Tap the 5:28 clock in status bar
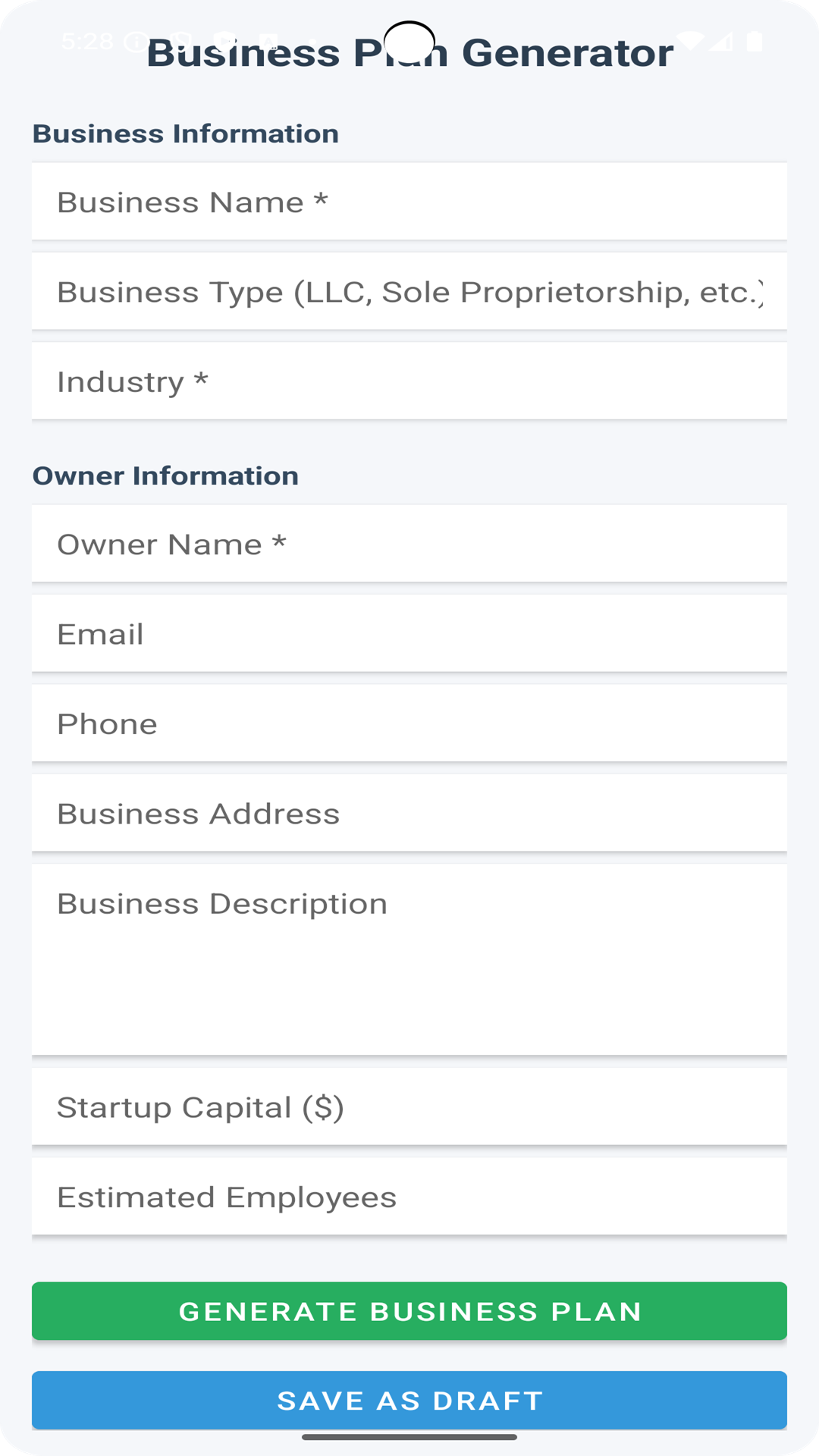This screenshot has height=1456, width=819. [87, 41]
